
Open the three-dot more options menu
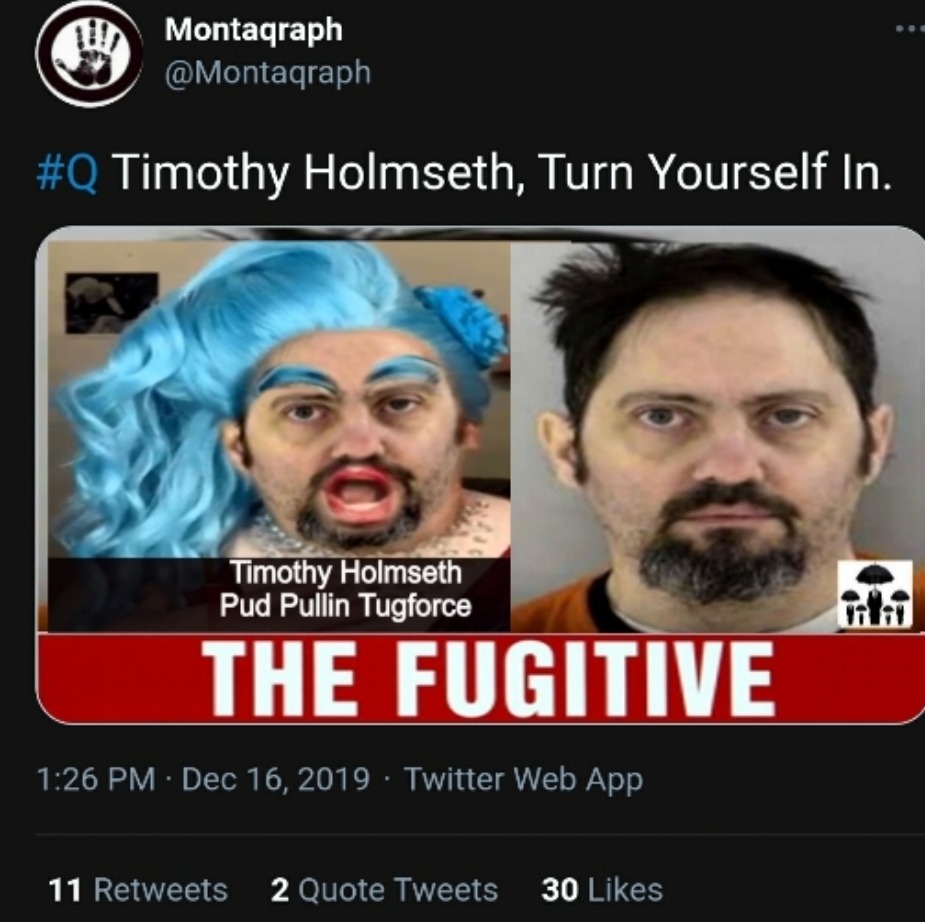coord(910,28)
